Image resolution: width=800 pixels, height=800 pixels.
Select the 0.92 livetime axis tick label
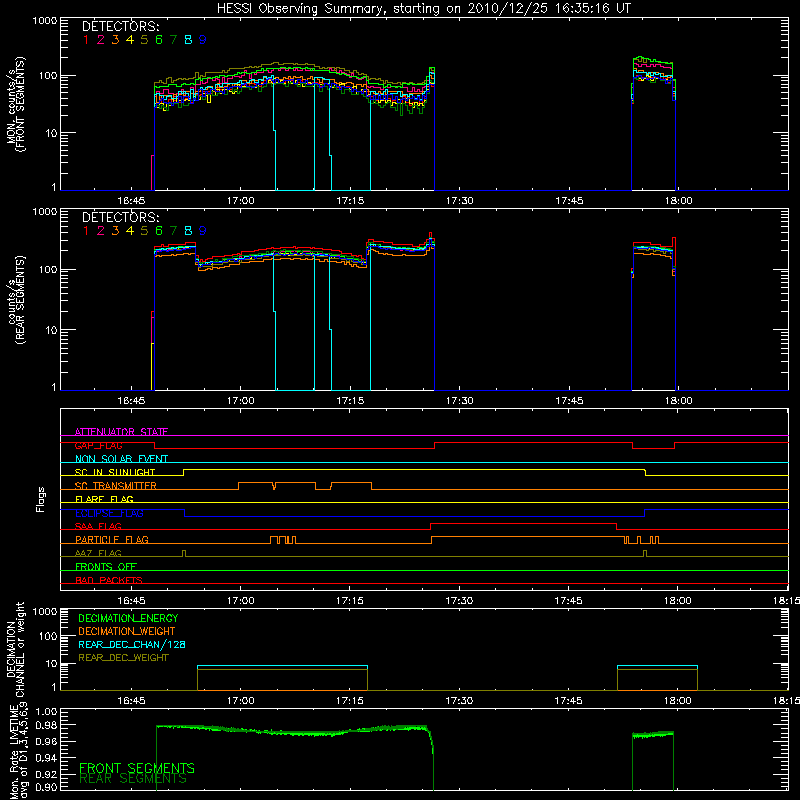(x=46, y=775)
